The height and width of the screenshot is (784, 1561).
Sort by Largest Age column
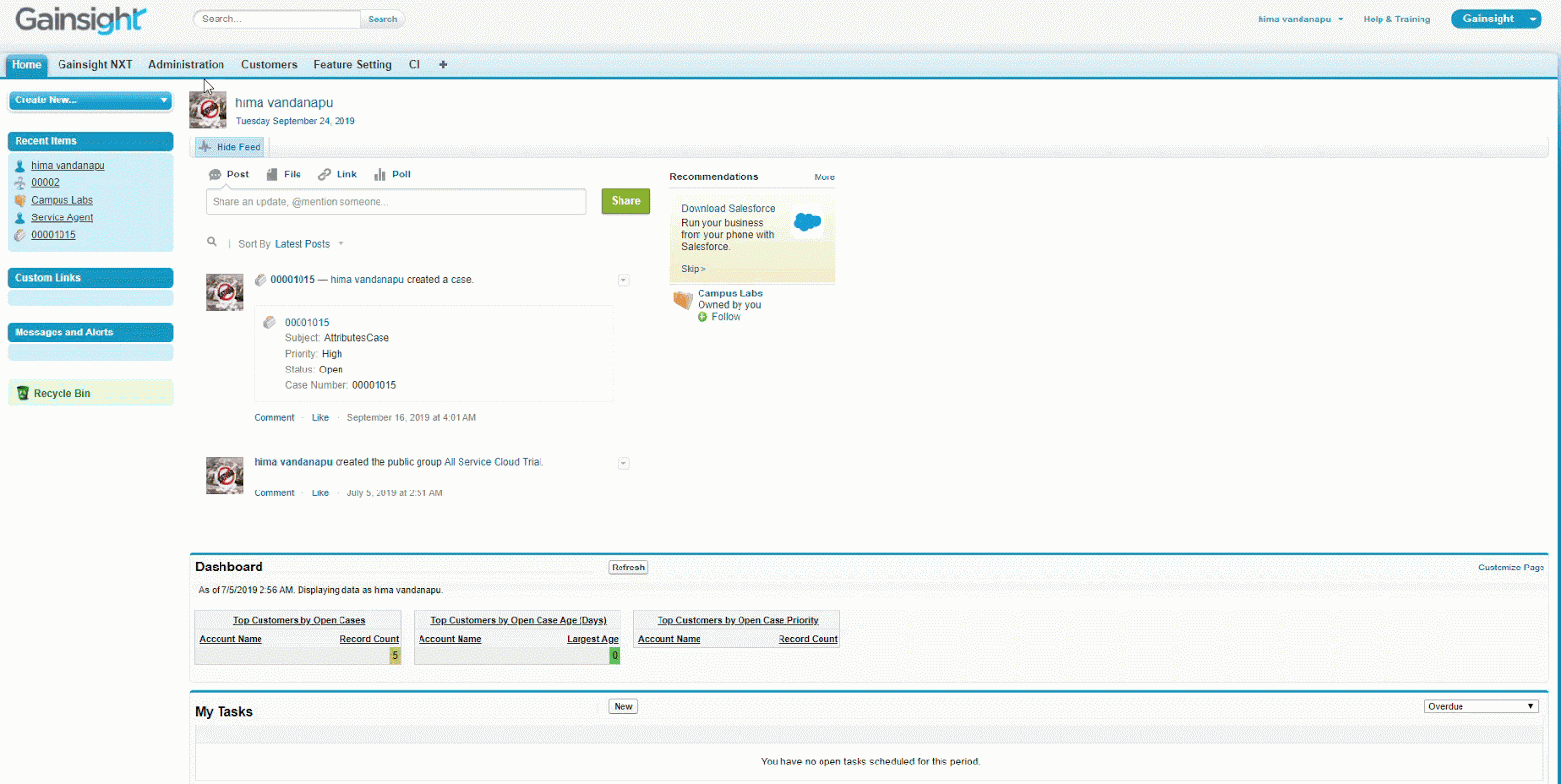pyautogui.click(x=592, y=639)
